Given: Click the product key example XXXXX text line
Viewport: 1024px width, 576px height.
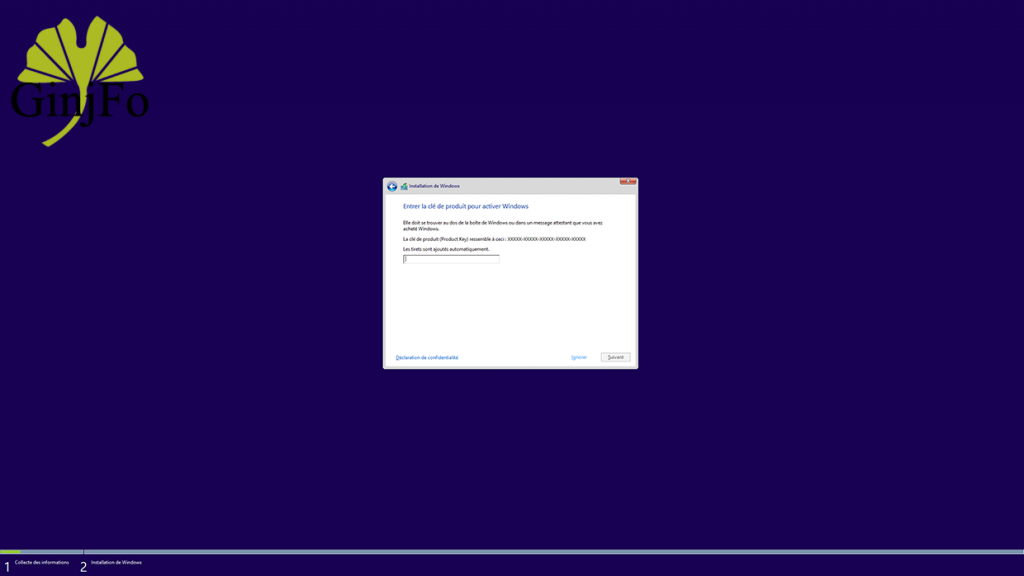Looking at the screenshot, I should pyautogui.click(x=494, y=239).
